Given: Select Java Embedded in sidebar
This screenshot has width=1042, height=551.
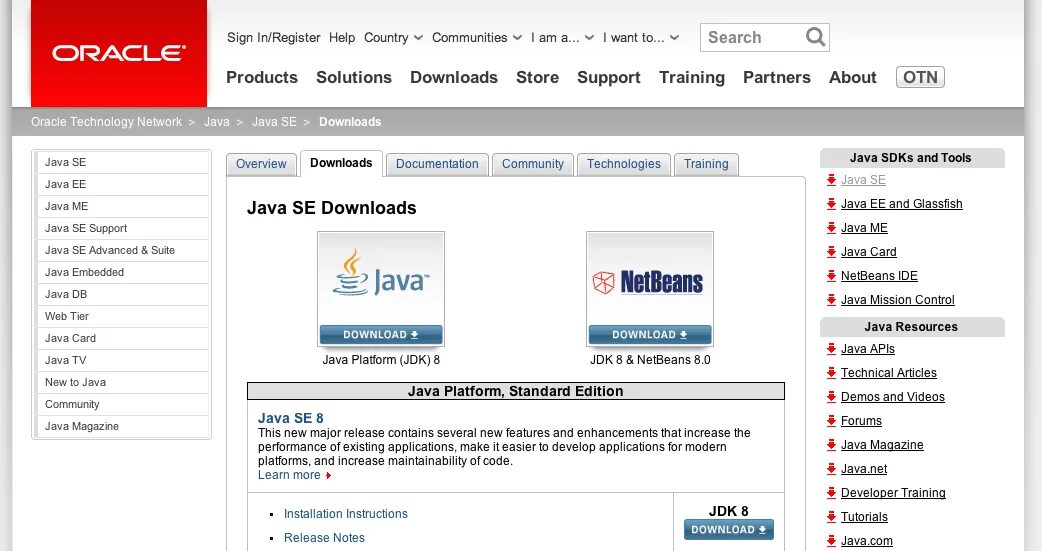Looking at the screenshot, I should point(122,272).
